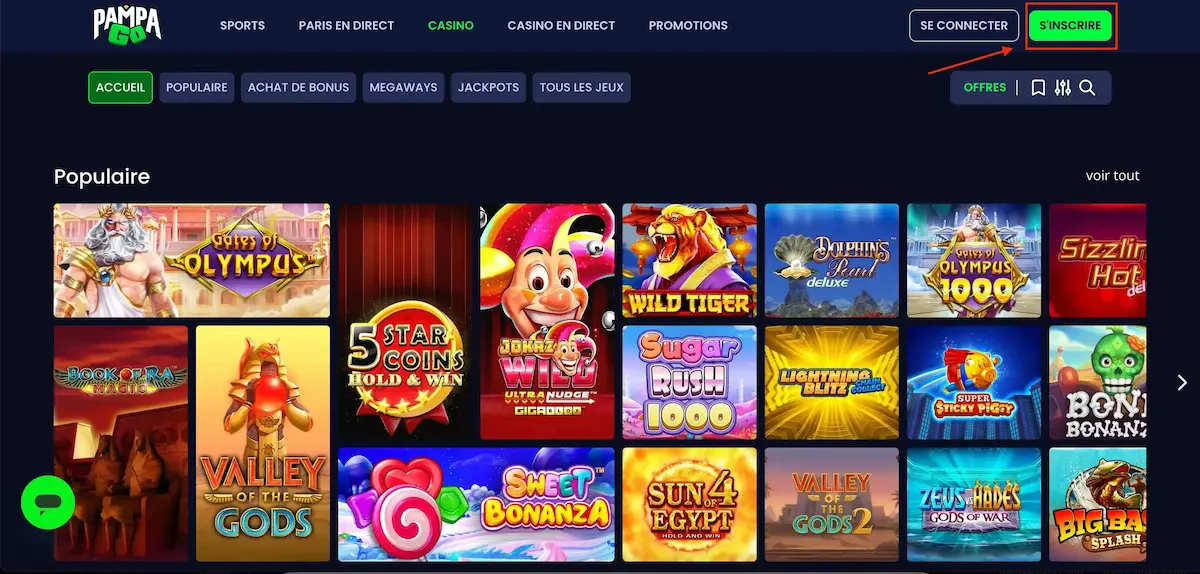The image size is (1200, 574).
Task: Click the S'inscrire signup button
Action: tap(1070, 25)
